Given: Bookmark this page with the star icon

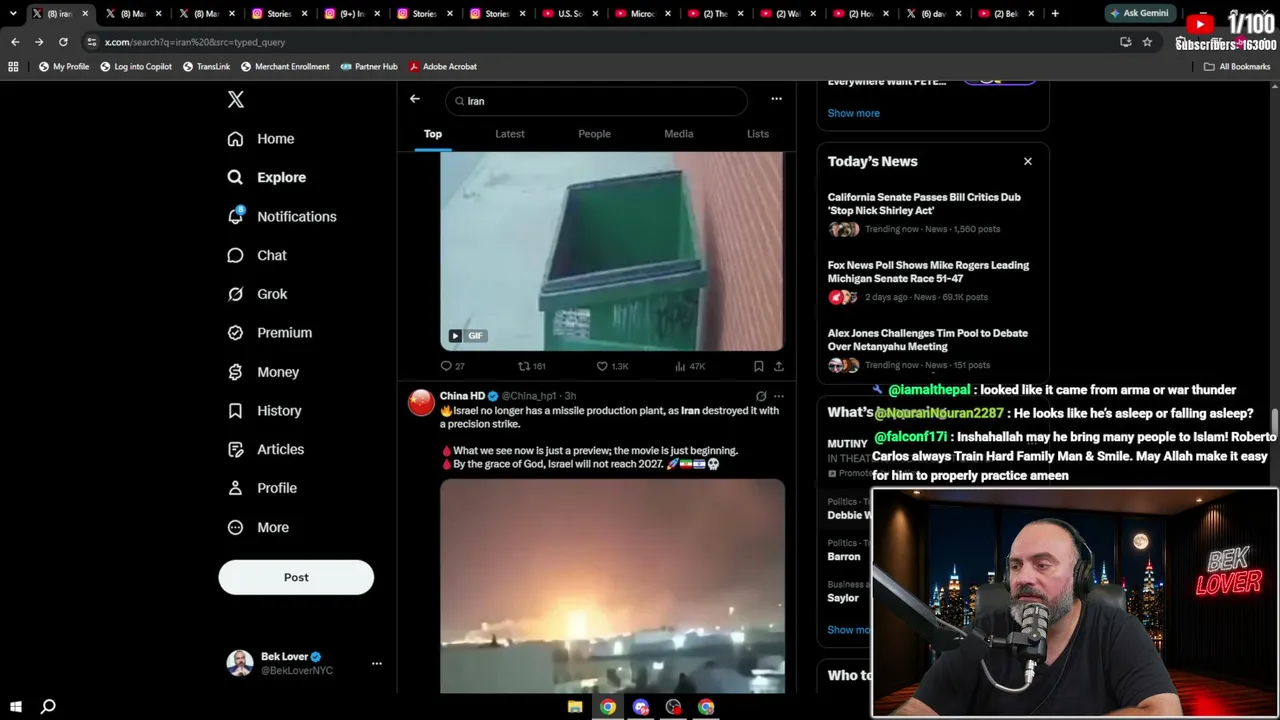Looking at the screenshot, I should (1147, 42).
